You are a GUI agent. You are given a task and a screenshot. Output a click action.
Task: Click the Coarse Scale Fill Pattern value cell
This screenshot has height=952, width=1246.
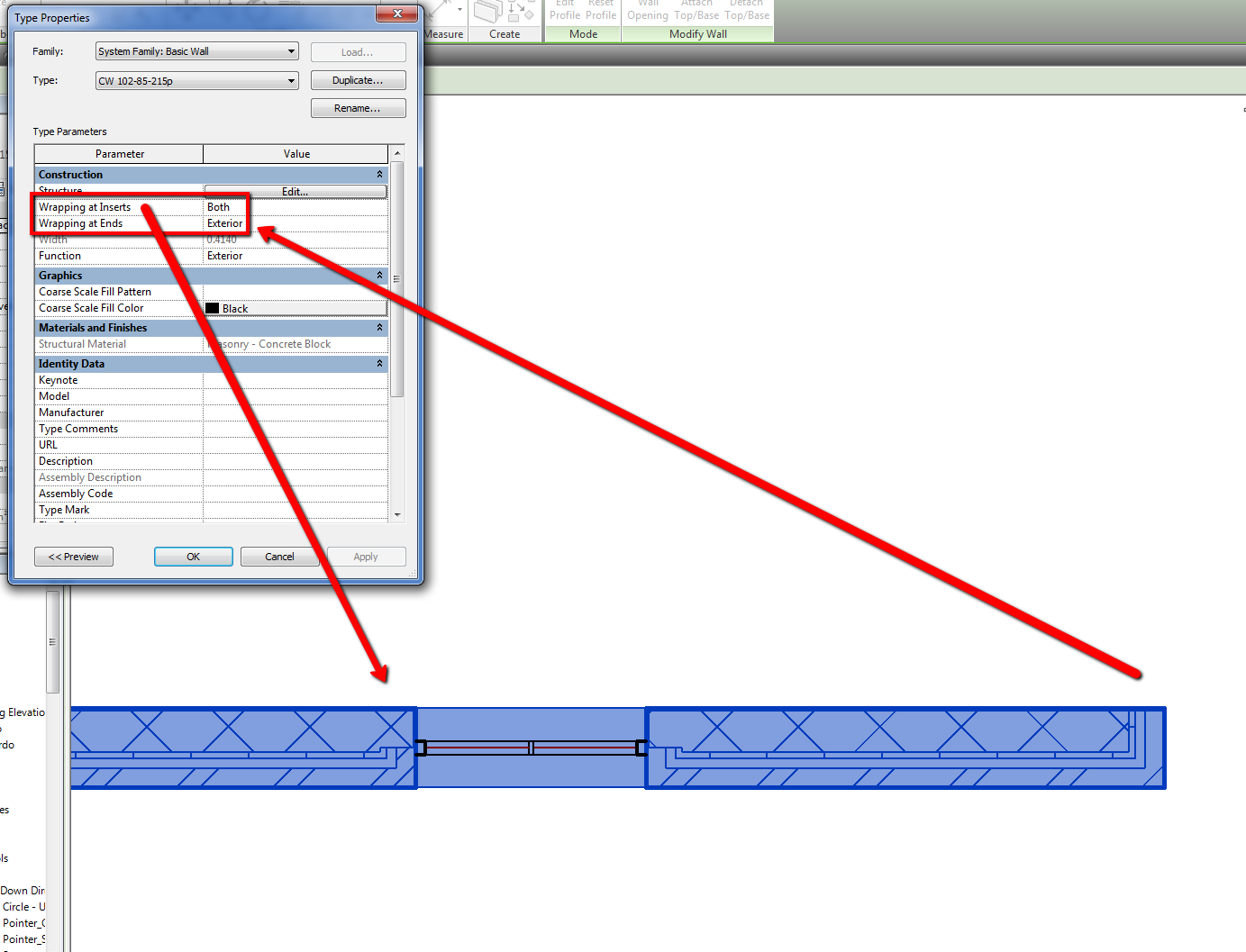click(x=296, y=292)
